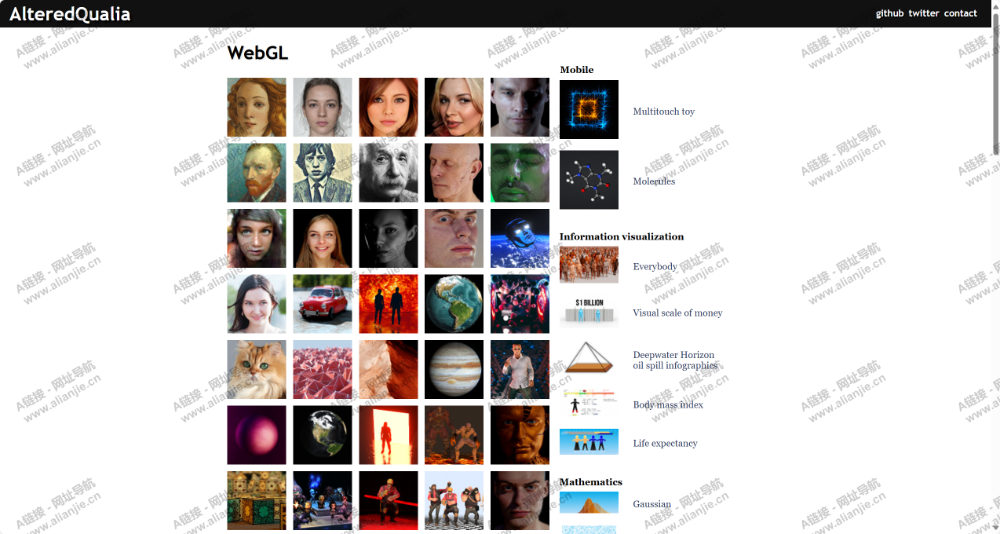Open the Multitouch toy thumbnail icon
This screenshot has width=1000, height=534.
point(589,109)
